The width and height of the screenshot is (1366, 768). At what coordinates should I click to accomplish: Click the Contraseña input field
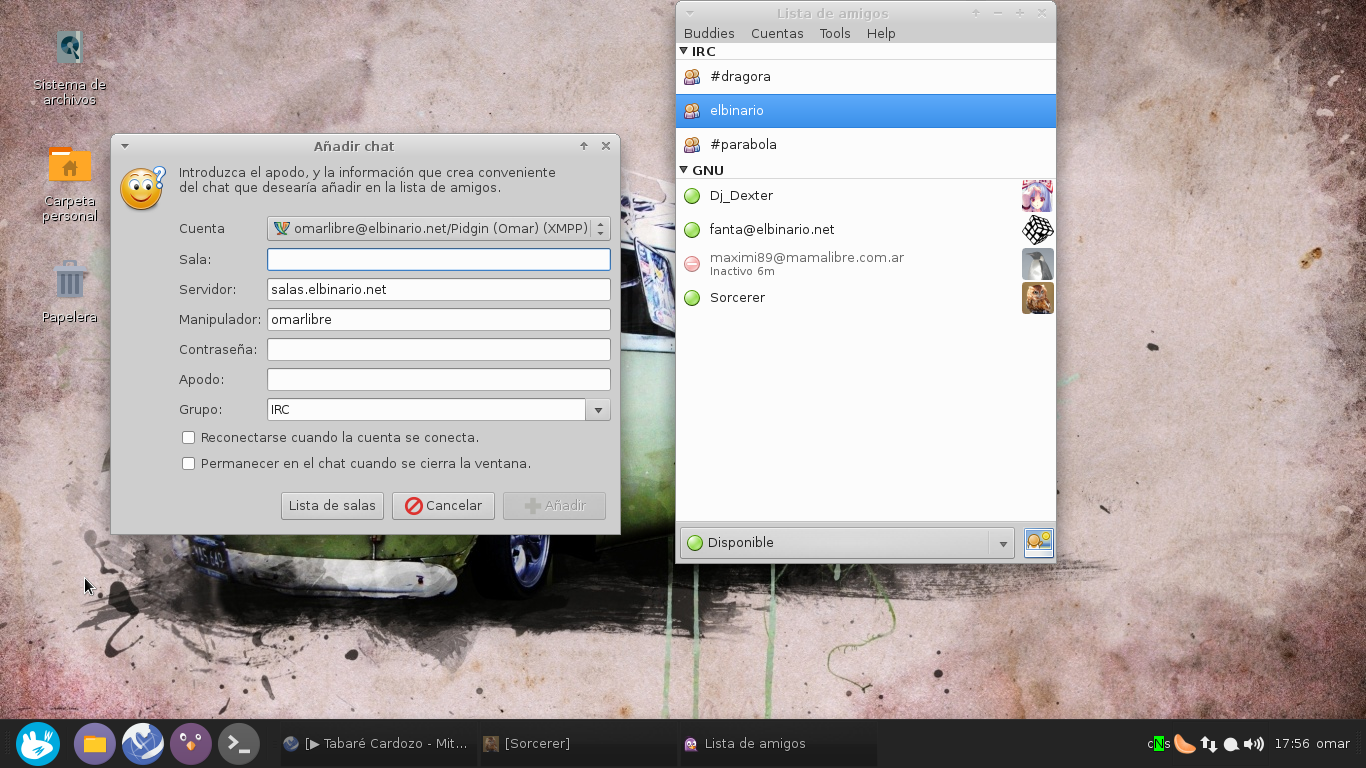click(x=439, y=350)
